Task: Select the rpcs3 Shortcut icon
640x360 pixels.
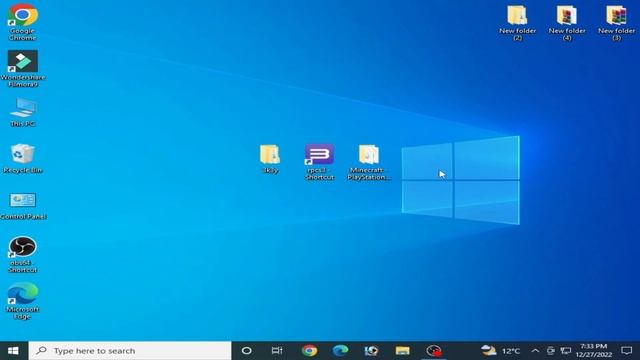Action: (320, 162)
